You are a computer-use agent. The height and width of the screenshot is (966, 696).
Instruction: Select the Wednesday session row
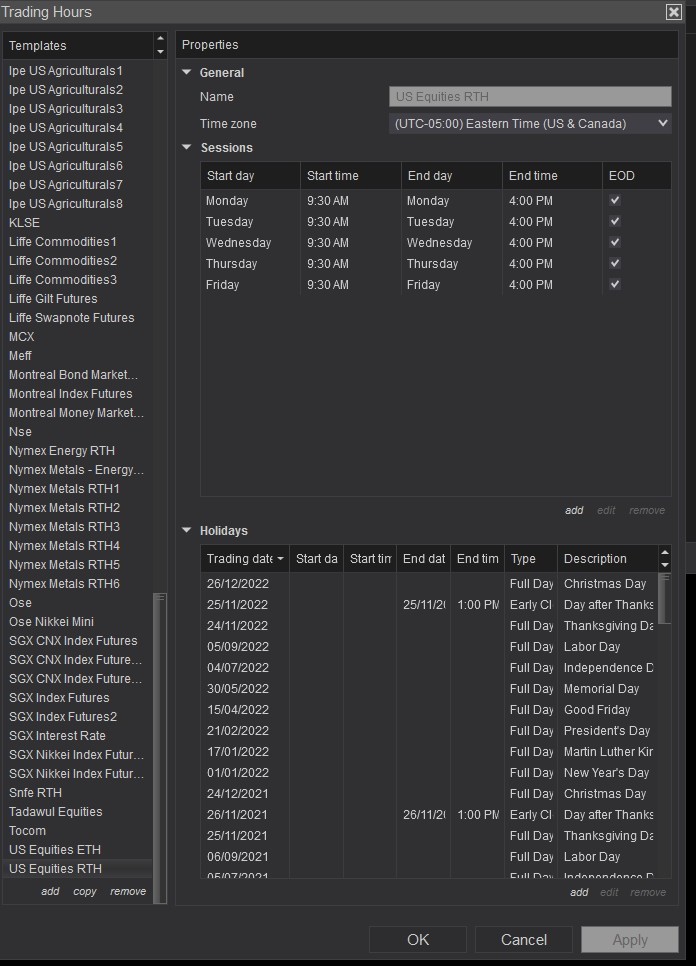click(x=435, y=242)
